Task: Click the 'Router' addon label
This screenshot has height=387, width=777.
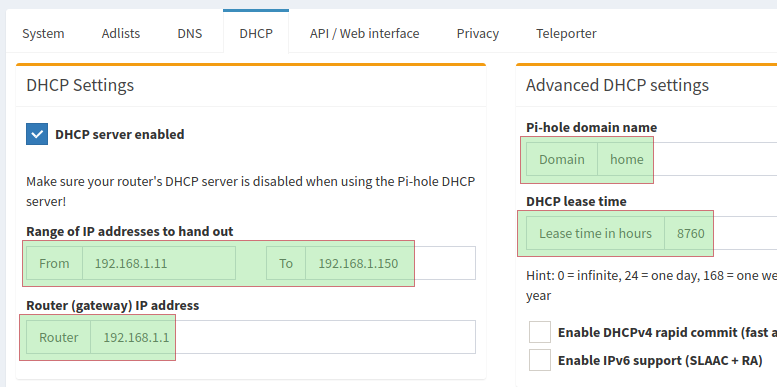Action: point(58,337)
